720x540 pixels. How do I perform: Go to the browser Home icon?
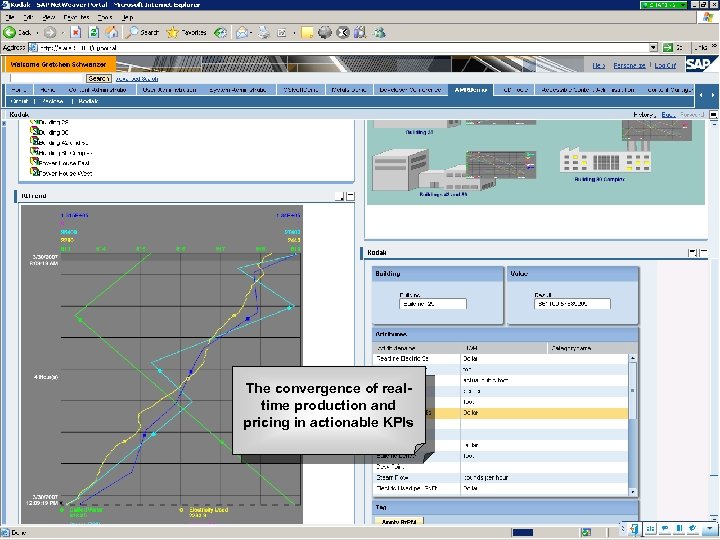[112, 32]
